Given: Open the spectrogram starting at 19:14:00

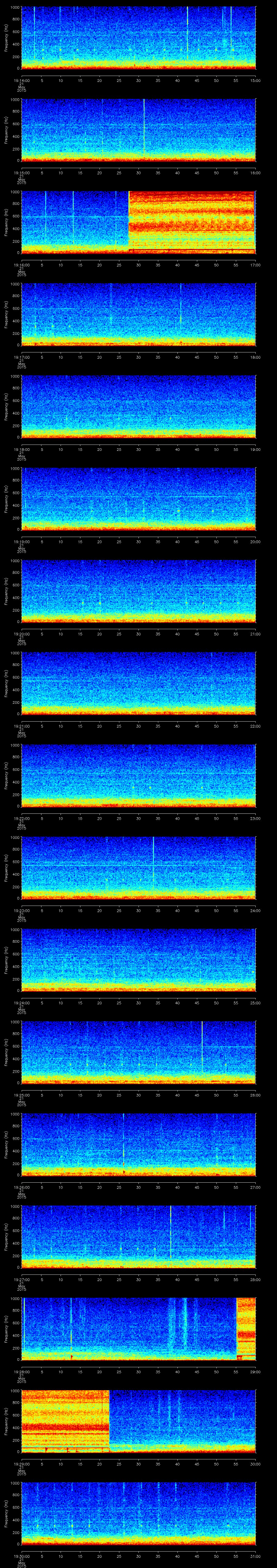Looking at the screenshot, I should pos(138,38).
